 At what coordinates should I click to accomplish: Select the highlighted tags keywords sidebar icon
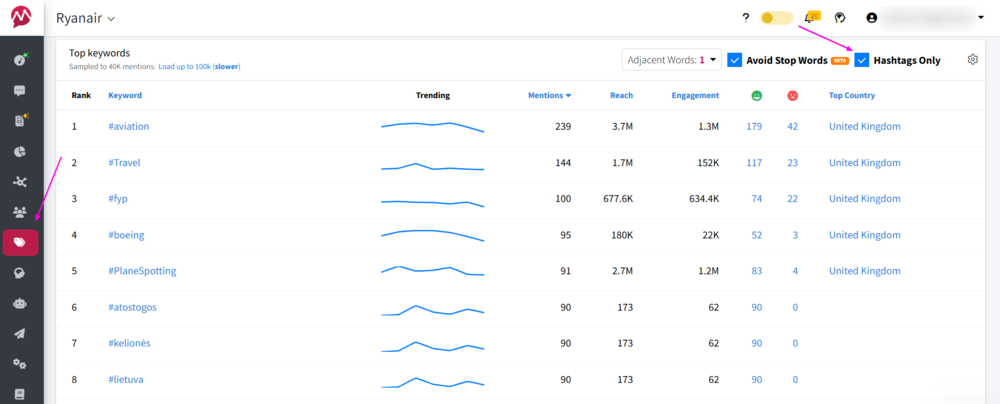(x=20, y=243)
